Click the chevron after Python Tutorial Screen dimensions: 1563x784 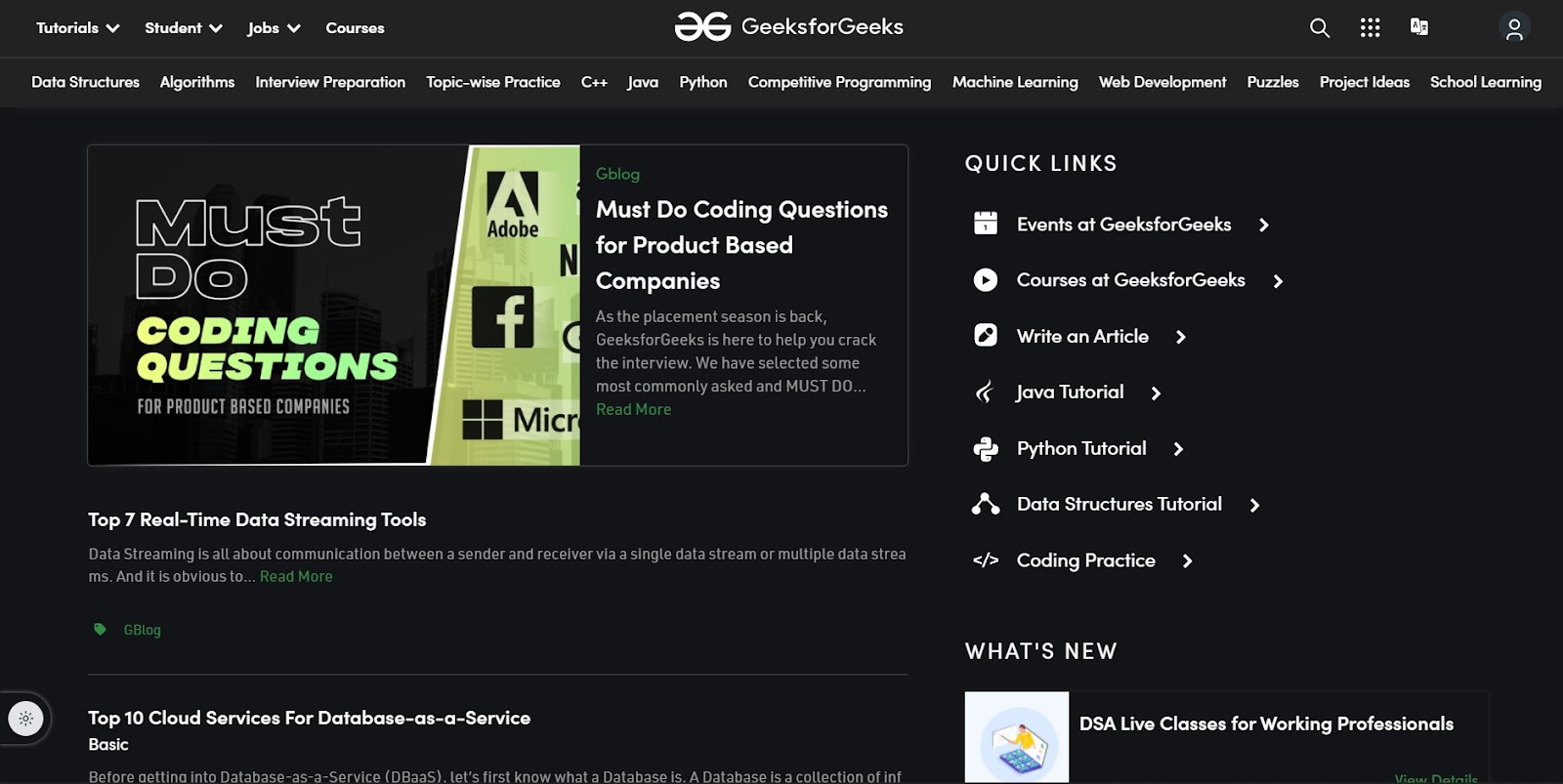1178,449
